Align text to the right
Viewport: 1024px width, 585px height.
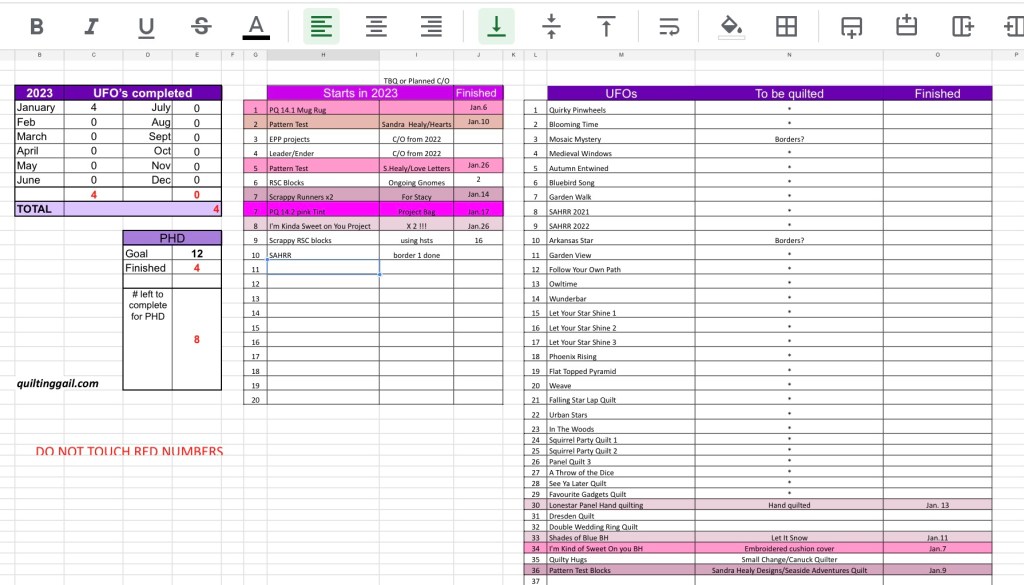[431, 26]
